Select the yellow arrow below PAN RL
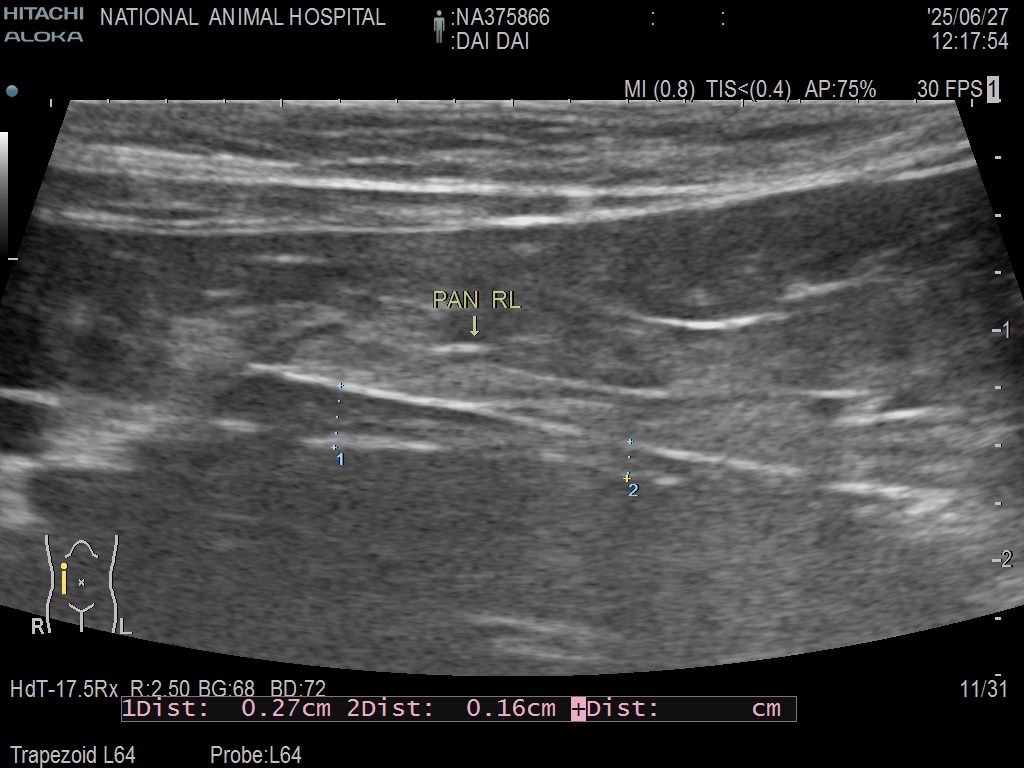Image resolution: width=1024 pixels, height=768 pixels. 474,325
